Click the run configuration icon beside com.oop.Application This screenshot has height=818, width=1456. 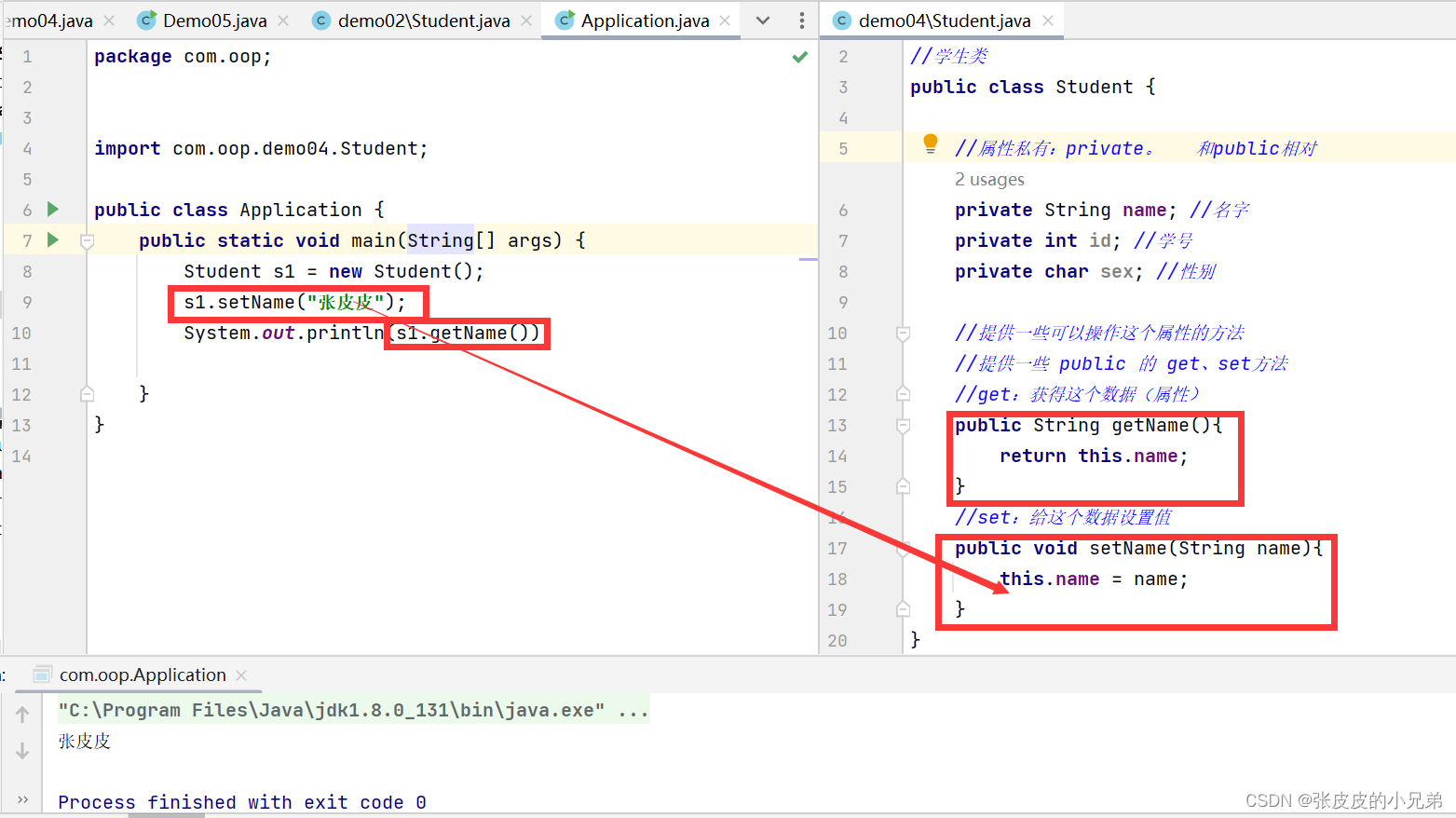click(42, 675)
